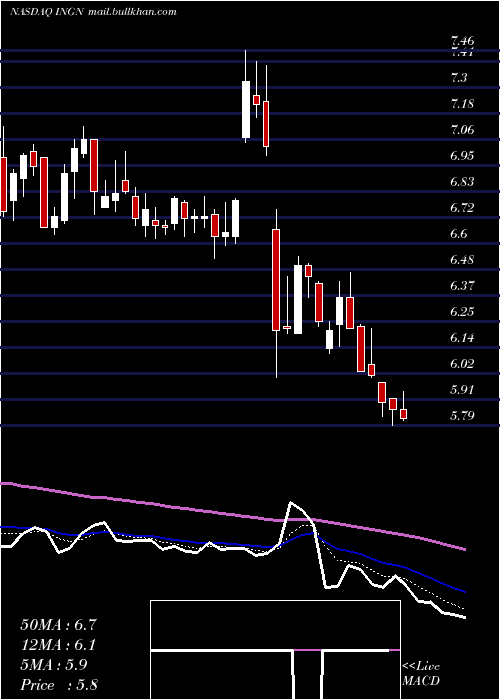This screenshot has height=700, width=500.
Task: Click the 50MA : 6.7 readout
Action: (58, 625)
